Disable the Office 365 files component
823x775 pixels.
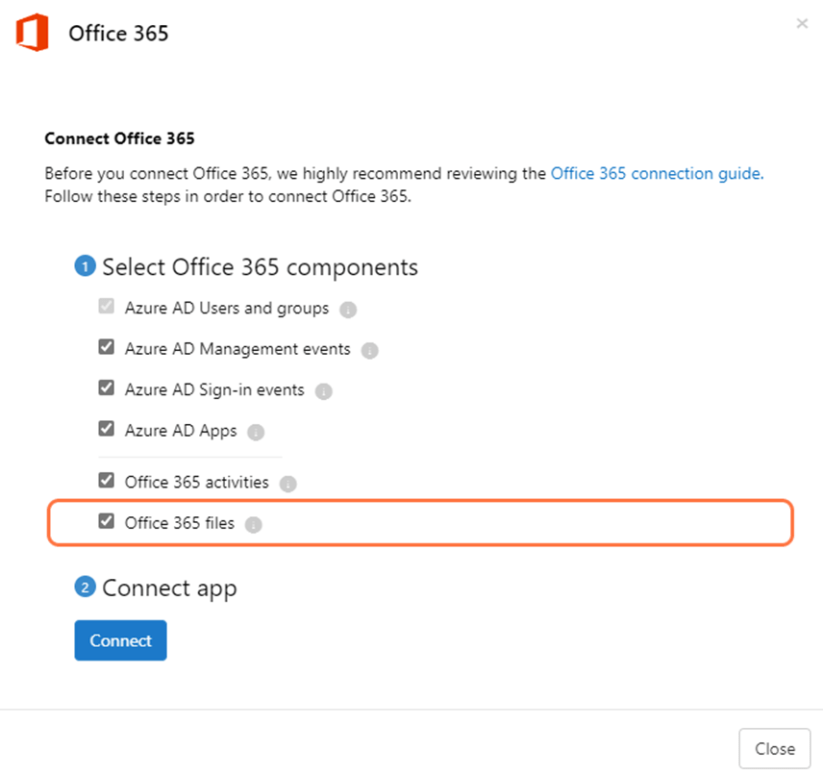[106, 521]
